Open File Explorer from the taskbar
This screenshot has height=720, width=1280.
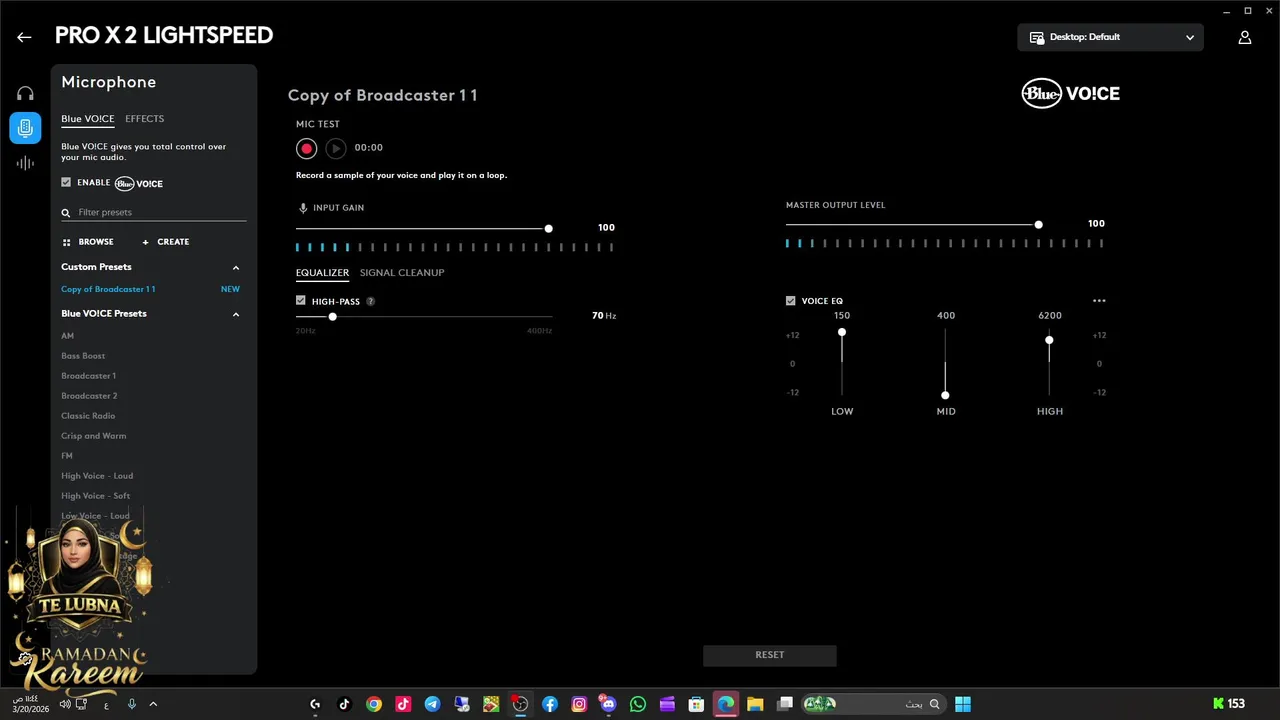(x=755, y=704)
